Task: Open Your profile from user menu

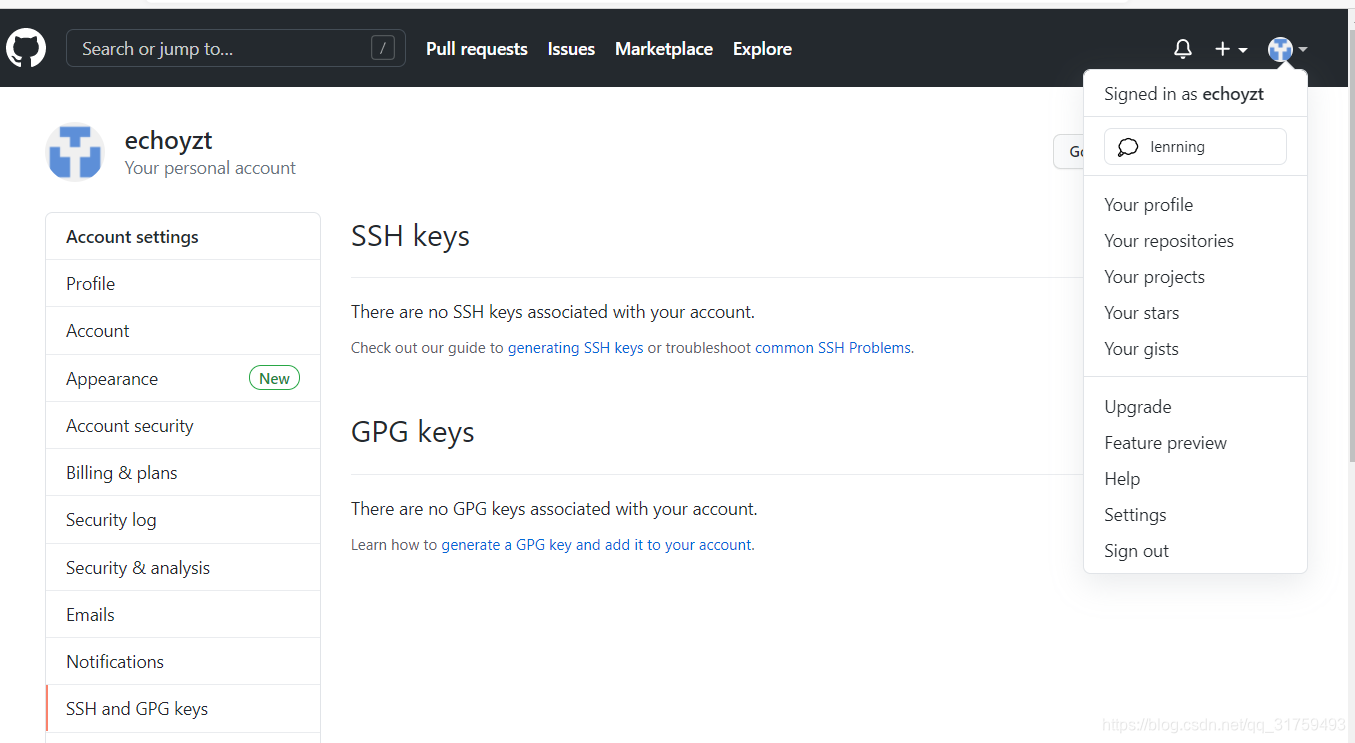Action: tap(1195, 204)
